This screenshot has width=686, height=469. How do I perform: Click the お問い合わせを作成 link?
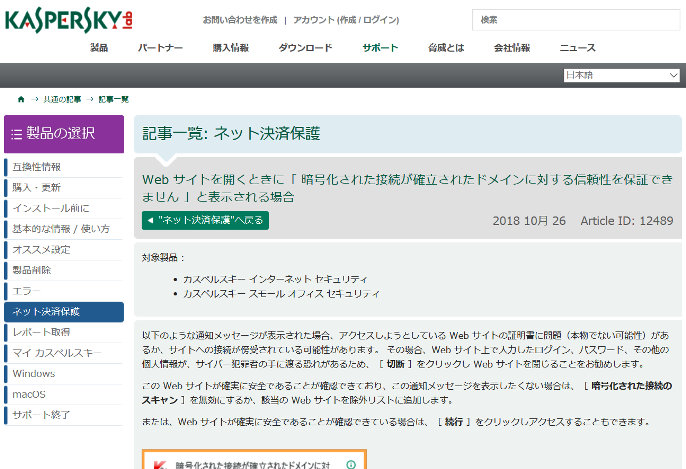click(240, 20)
